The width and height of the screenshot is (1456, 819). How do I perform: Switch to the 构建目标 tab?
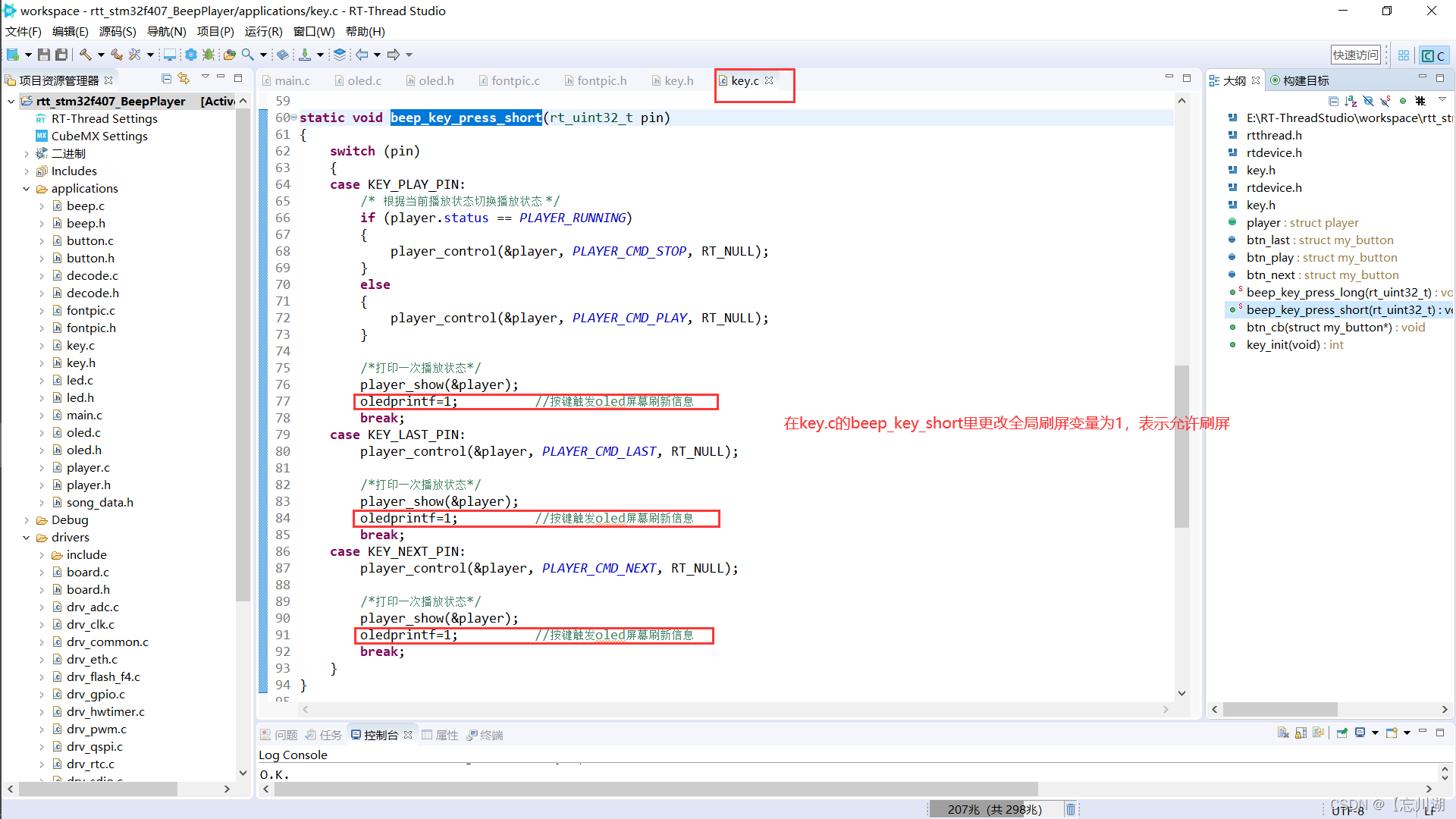(1300, 81)
